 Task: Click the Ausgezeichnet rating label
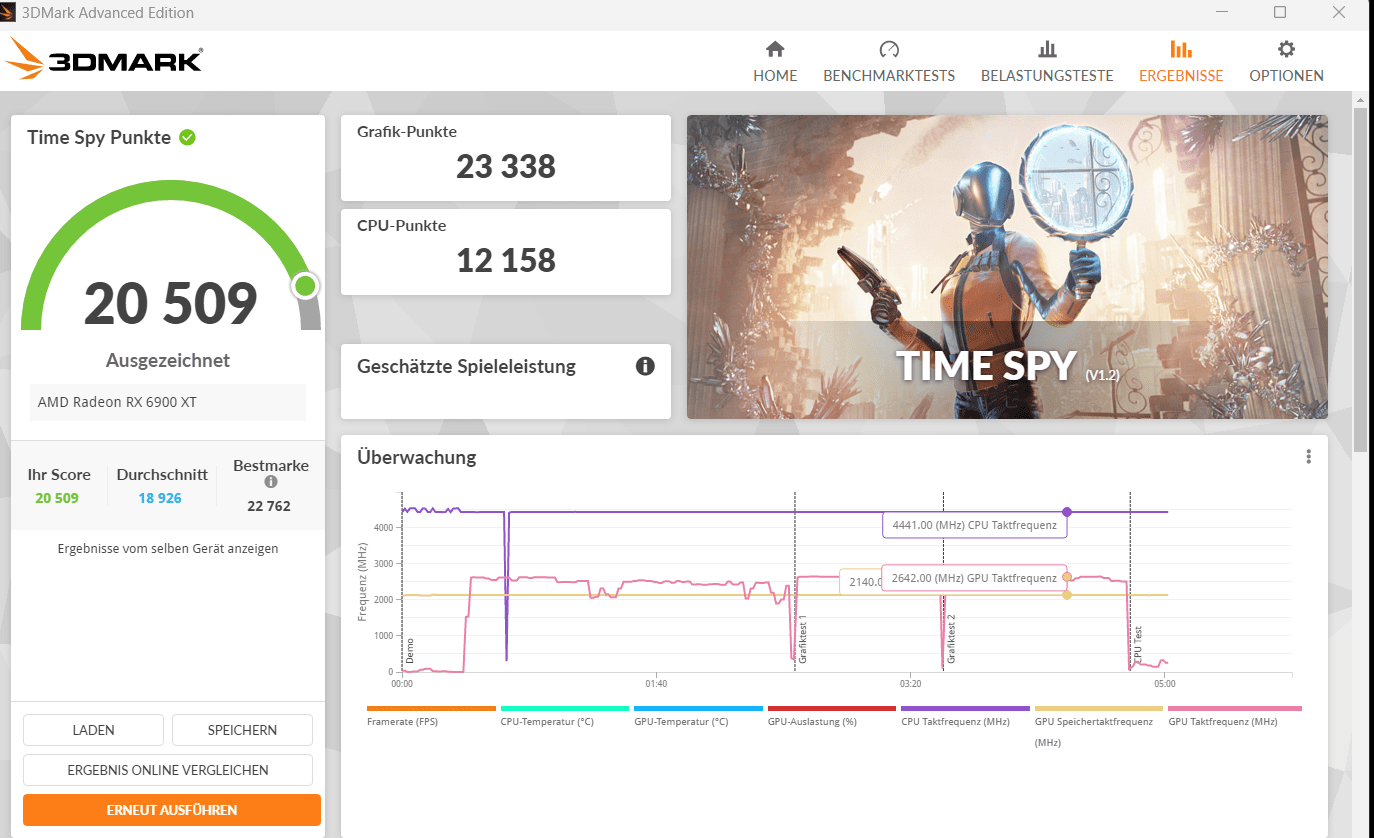(x=168, y=360)
